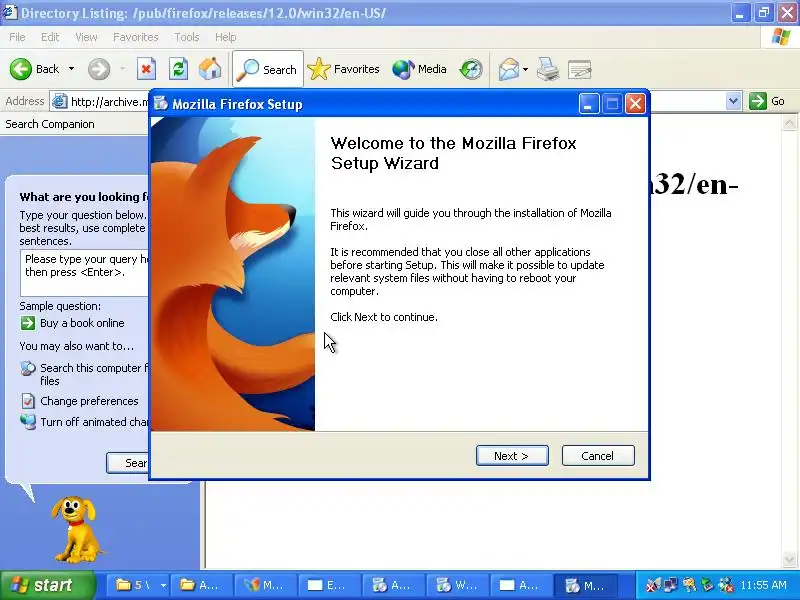Click the Firefox fox artwork in wizard
Screen dimensions: 800x600
pyautogui.click(x=233, y=274)
